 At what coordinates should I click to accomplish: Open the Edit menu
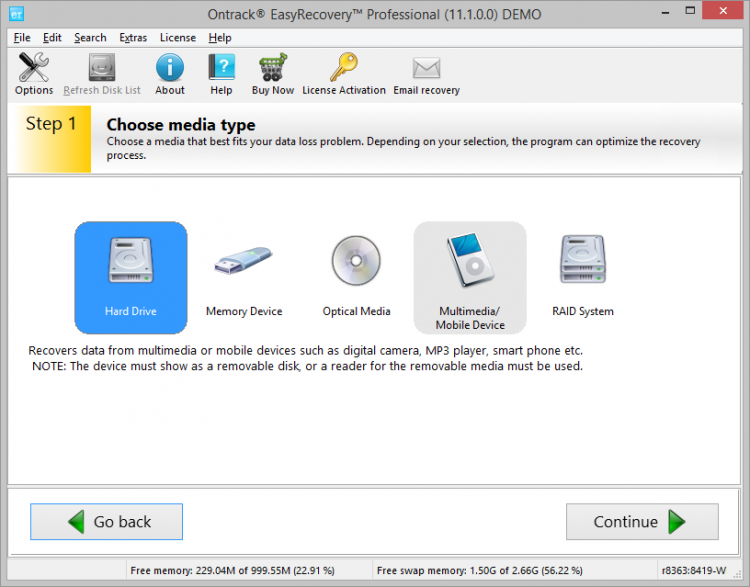[52, 38]
